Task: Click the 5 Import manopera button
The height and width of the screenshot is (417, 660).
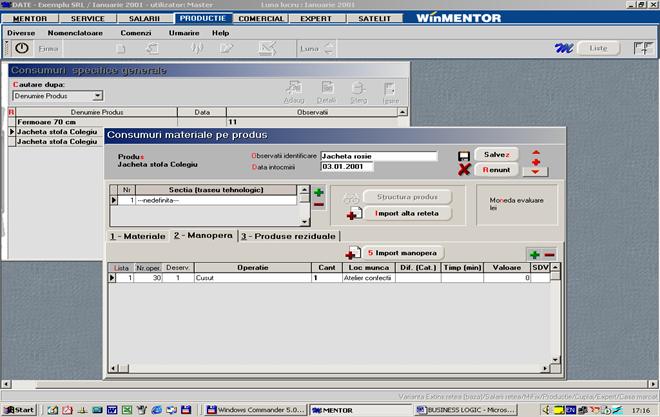Action: click(400, 253)
